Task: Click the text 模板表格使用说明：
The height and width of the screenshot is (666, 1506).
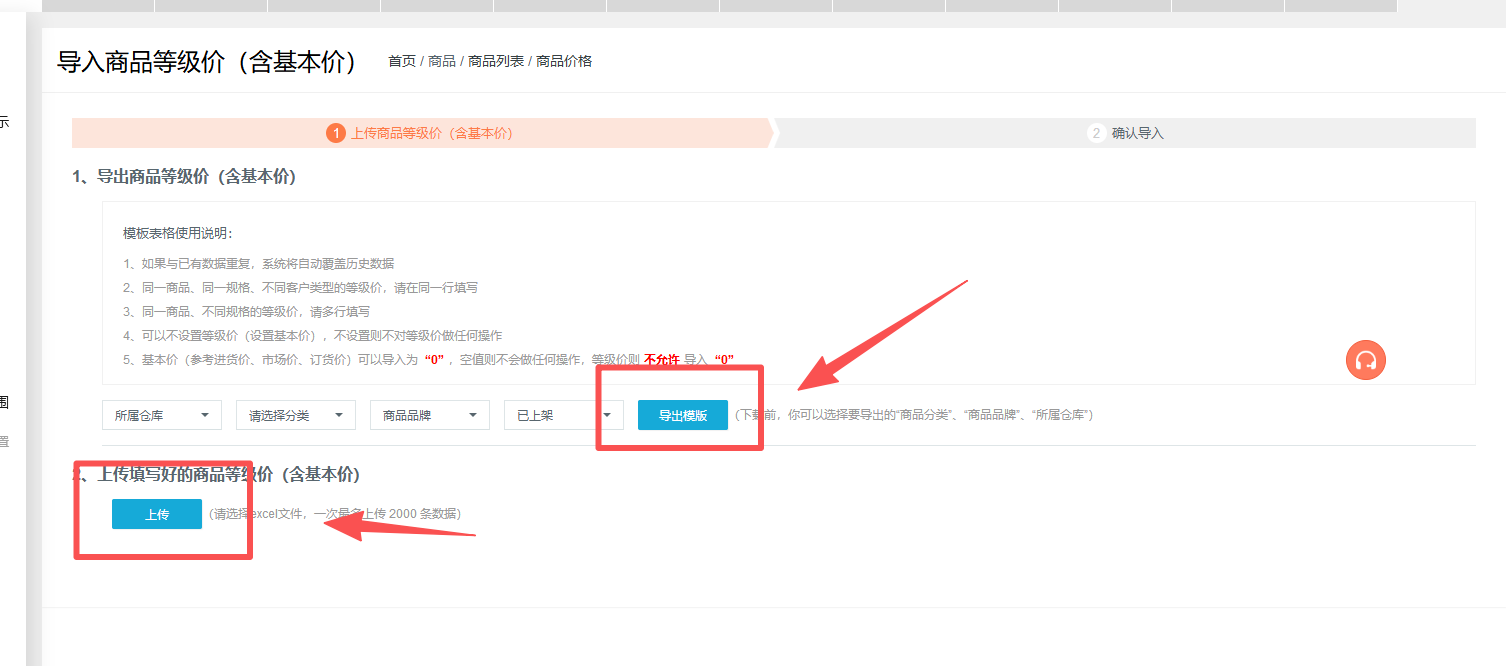Action: pyautogui.click(x=178, y=233)
